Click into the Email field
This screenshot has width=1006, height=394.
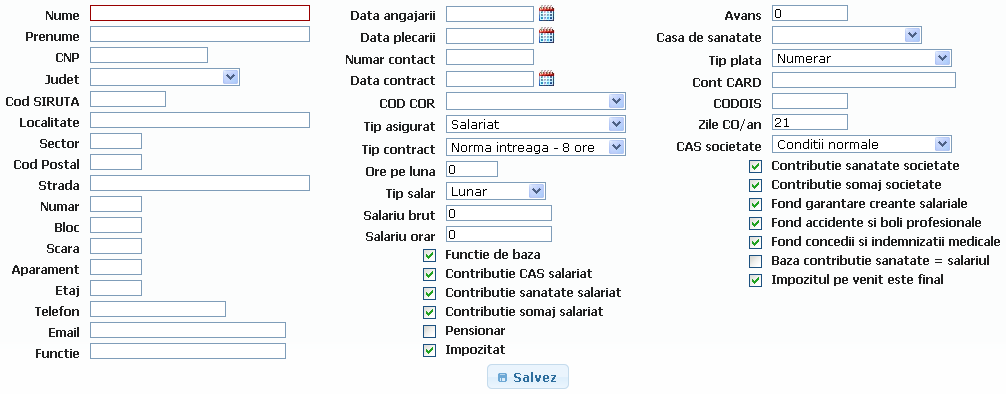click(x=187, y=330)
